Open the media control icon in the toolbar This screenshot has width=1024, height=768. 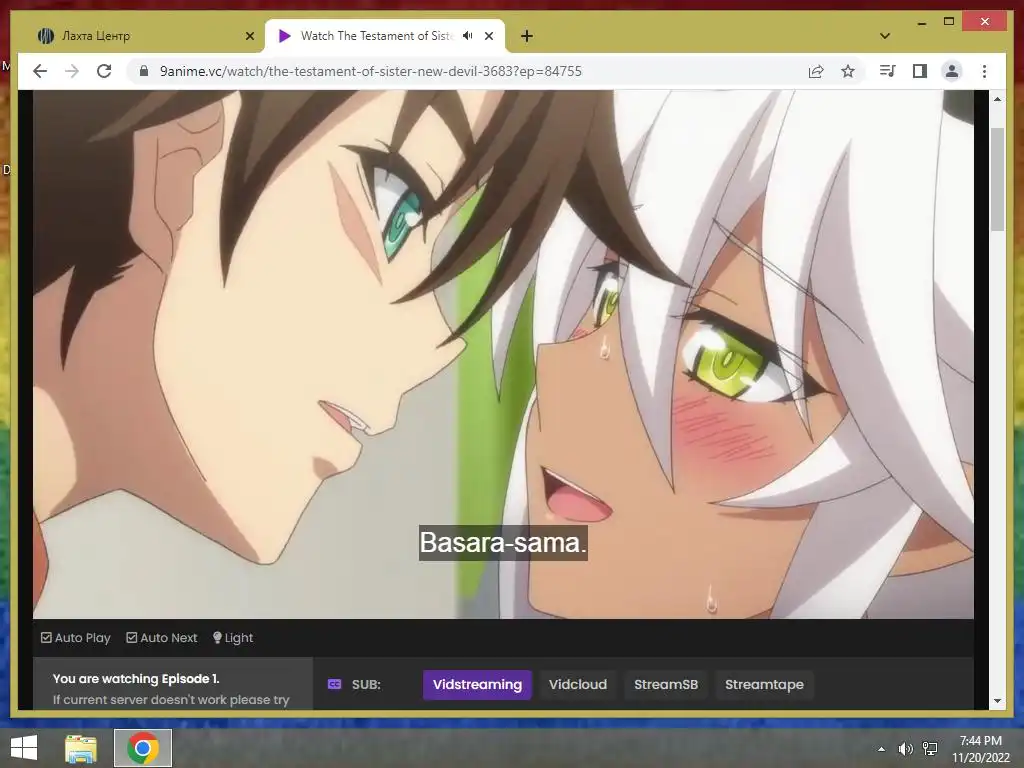pyautogui.click(x=888, y=71)
